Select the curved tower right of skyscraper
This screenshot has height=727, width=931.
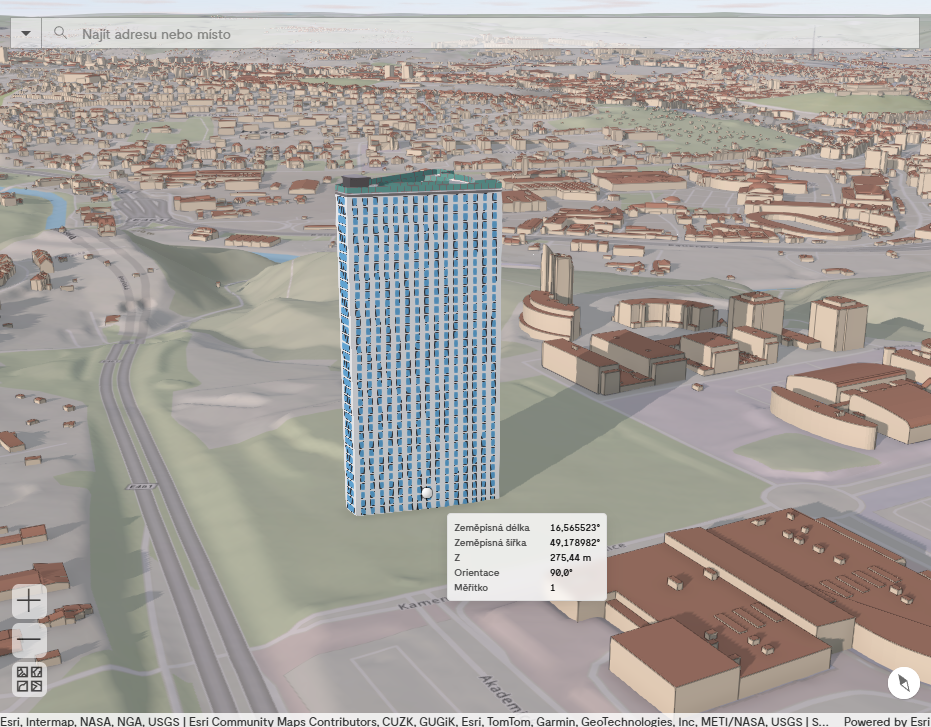(x=556, y=273)
